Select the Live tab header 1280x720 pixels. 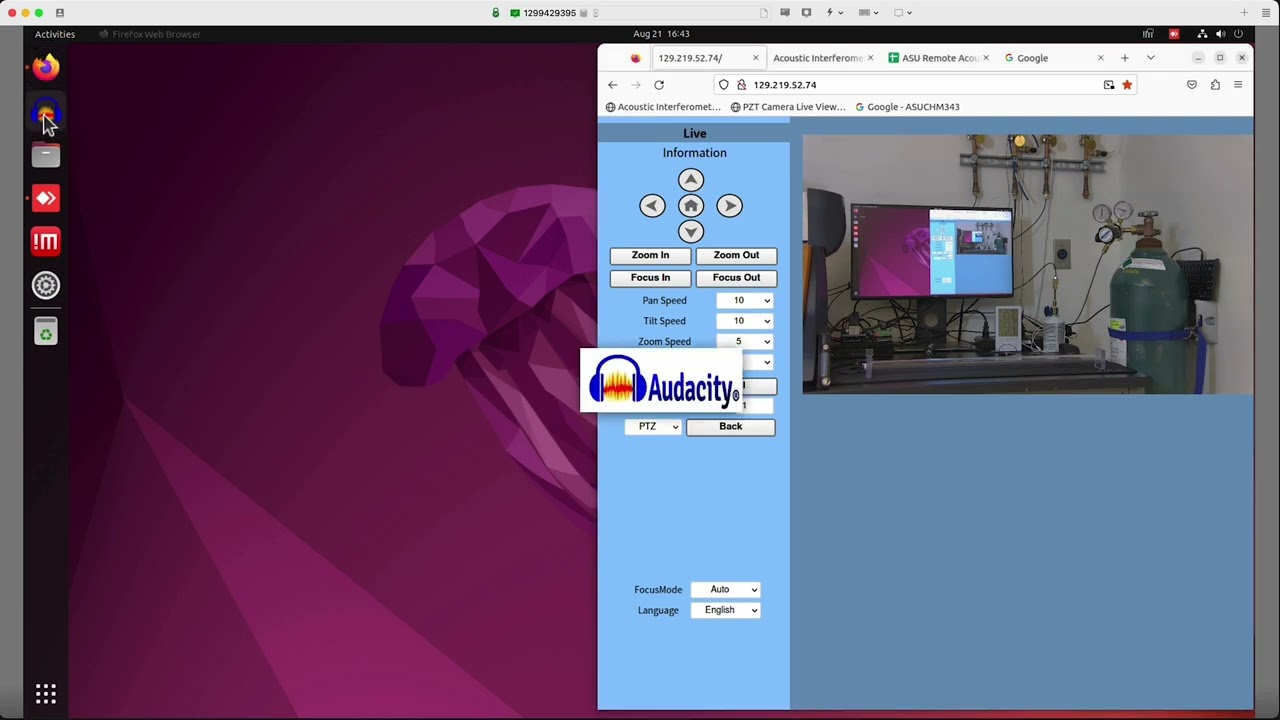tap(694, 134)
